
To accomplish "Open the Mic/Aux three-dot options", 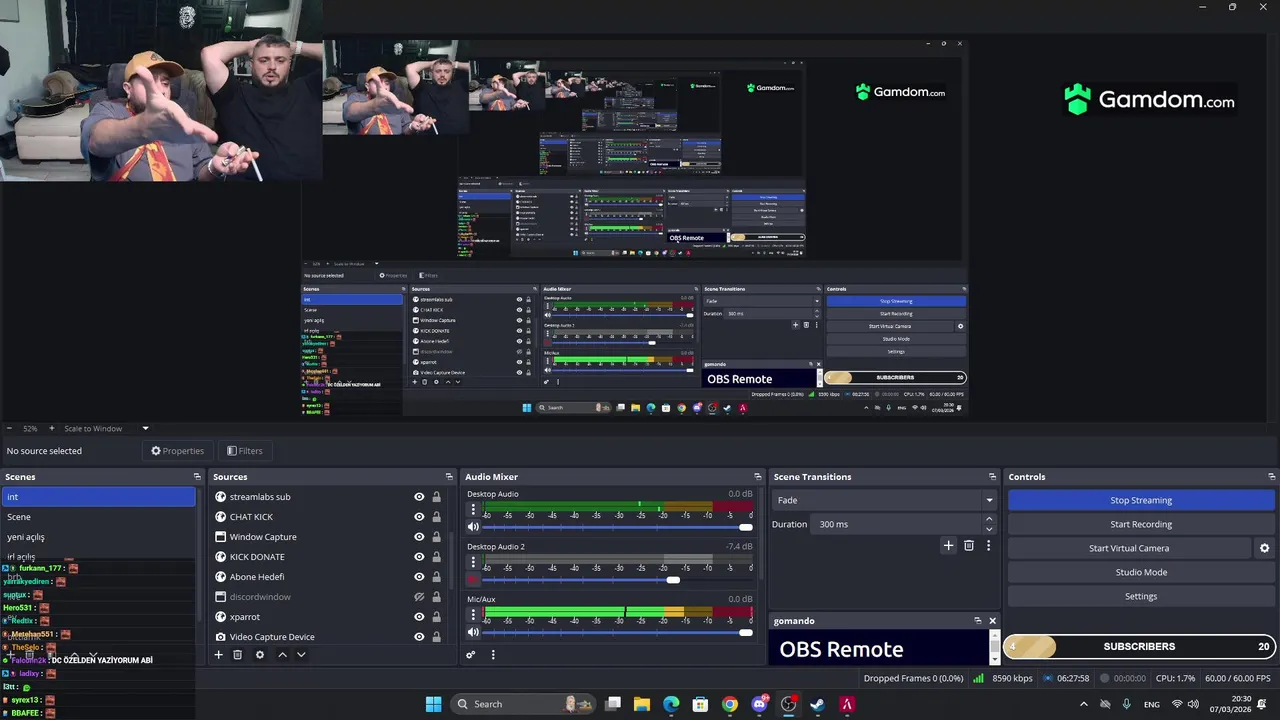I will tap(473, 615).
